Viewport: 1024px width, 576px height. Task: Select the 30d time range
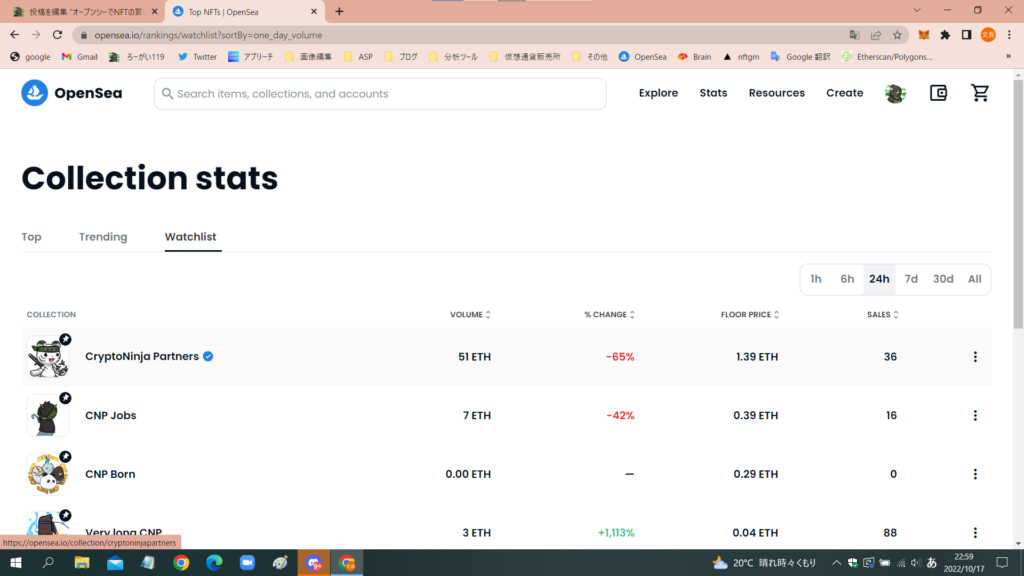tap(943, 279)
